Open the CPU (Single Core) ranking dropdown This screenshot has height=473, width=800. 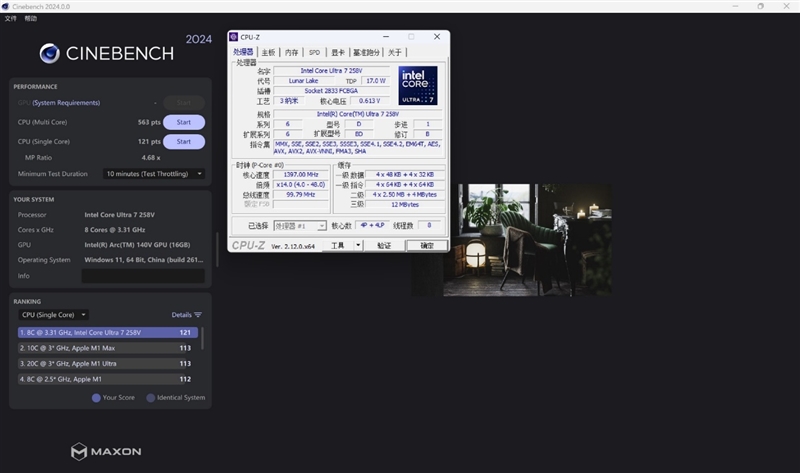pos(54,315)
